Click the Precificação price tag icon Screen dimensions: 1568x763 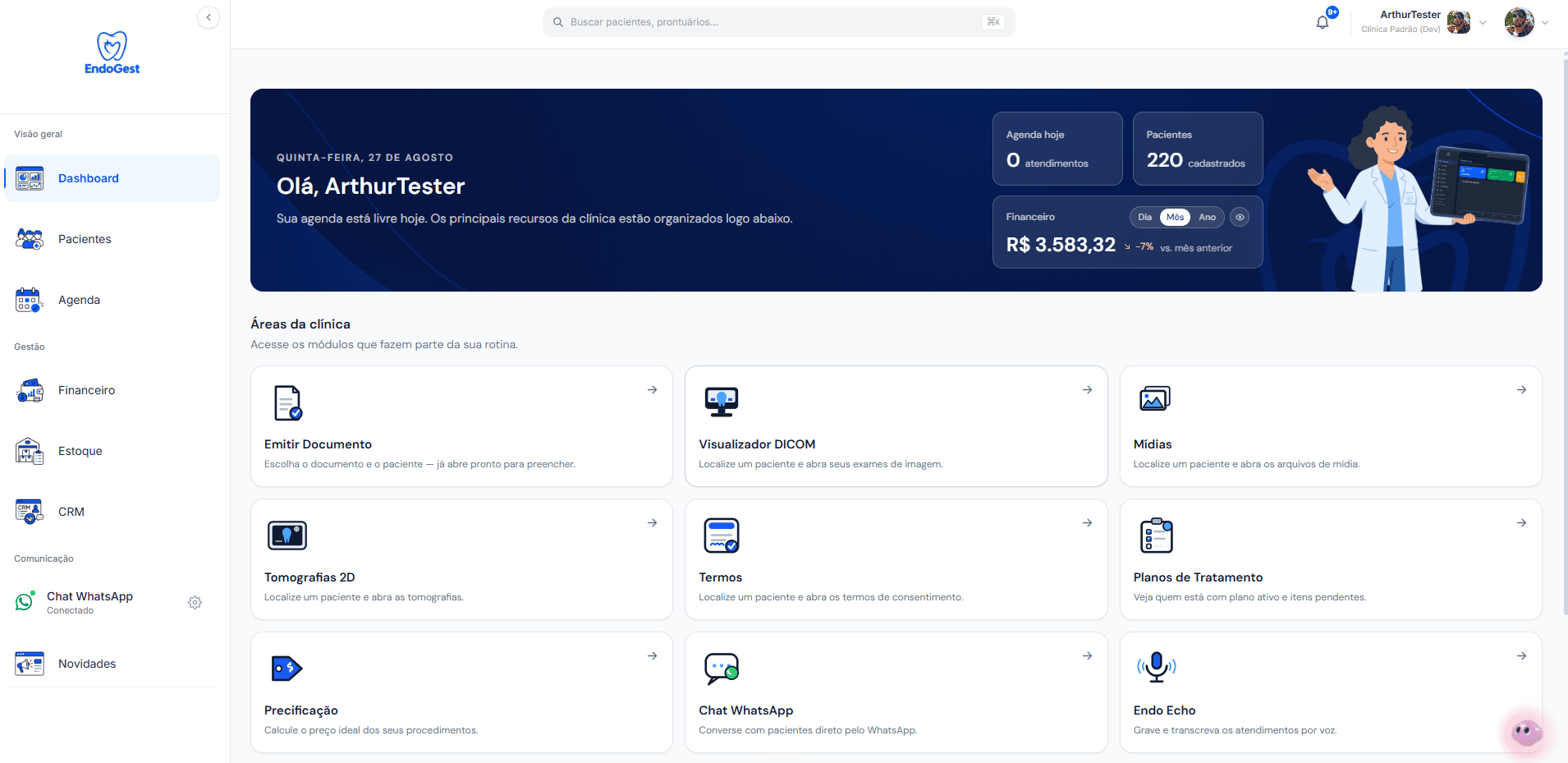[x=287, y=669]
